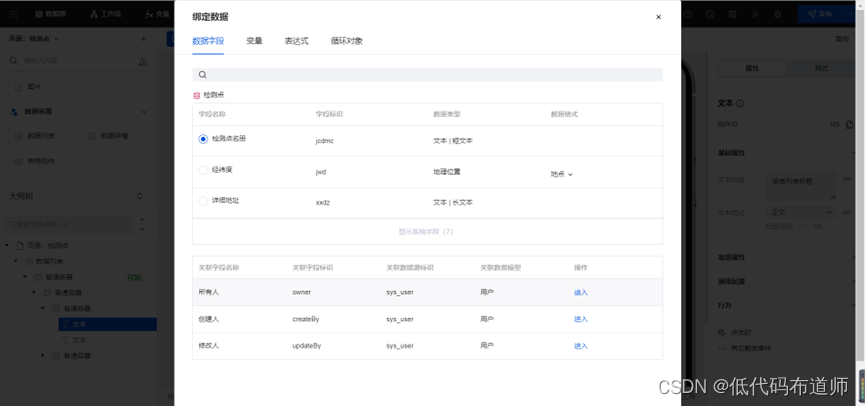
Task: Select the 检测点名册 radio button
Action: point(203,139)
